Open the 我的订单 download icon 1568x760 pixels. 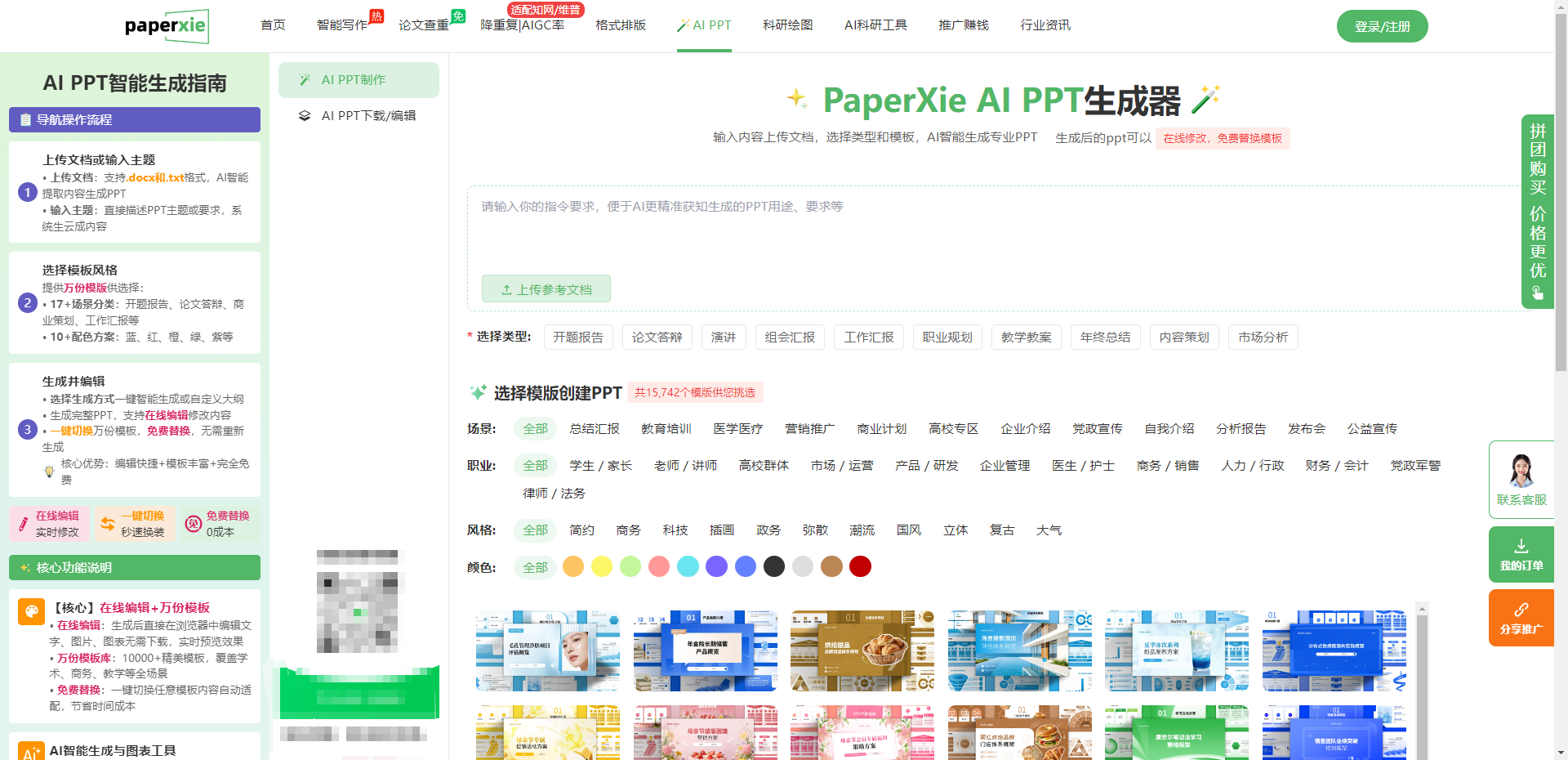[1521, 546]
